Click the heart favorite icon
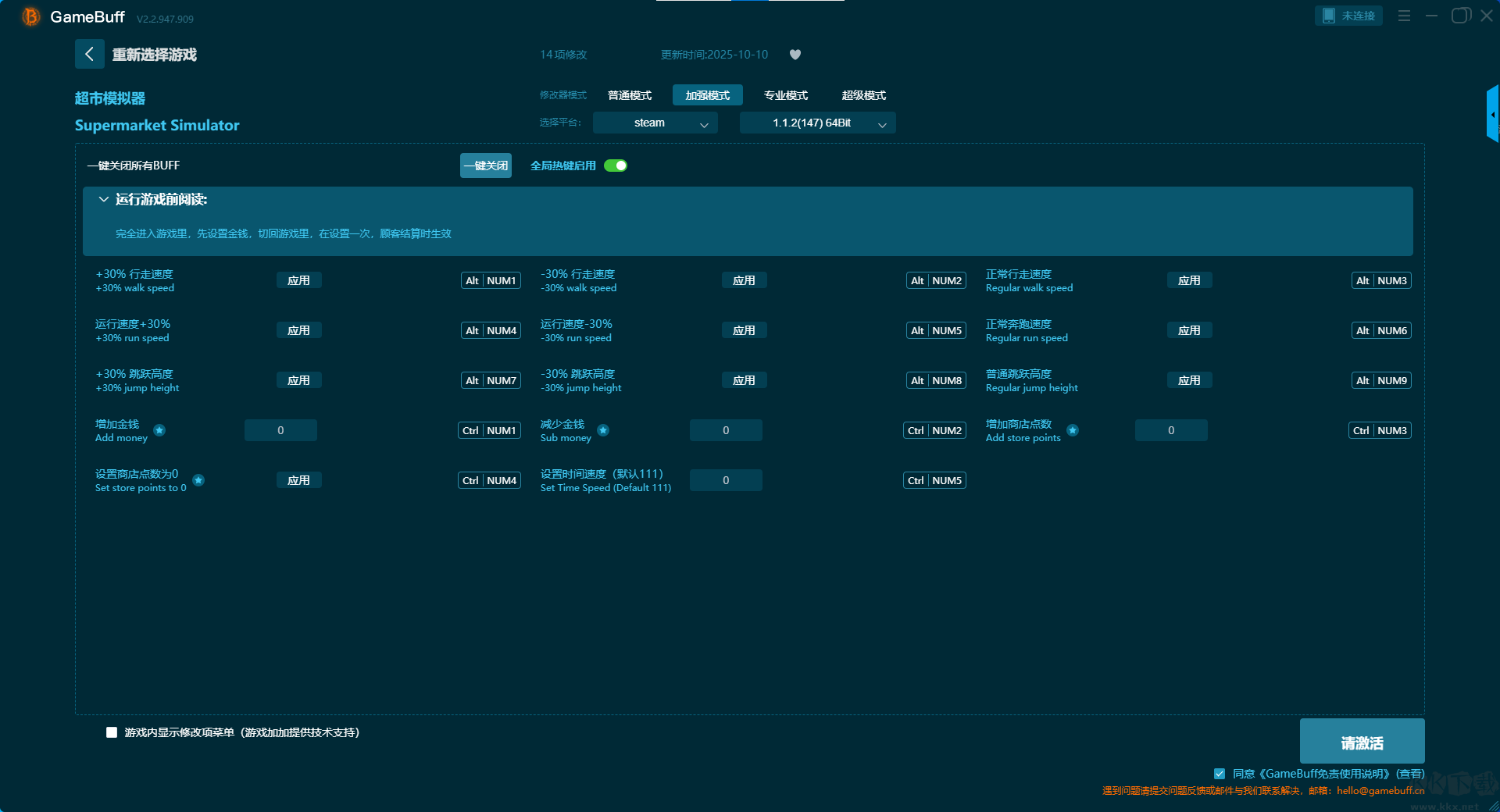Viewport: 1500px width, 812px height. click(795, 55)
